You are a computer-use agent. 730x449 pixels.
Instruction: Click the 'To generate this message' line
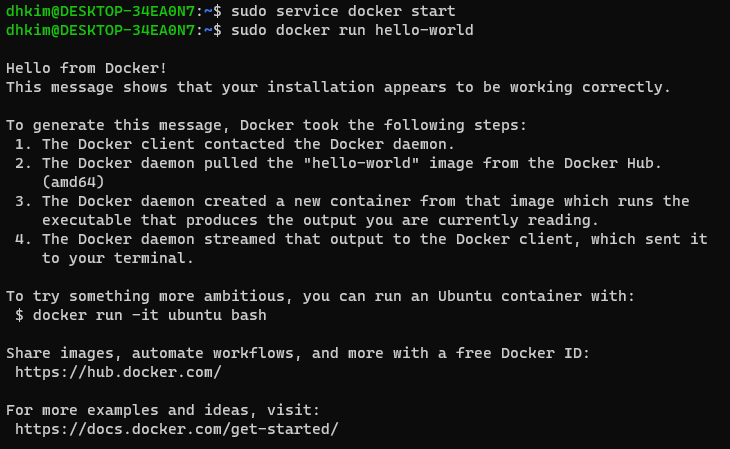266,125
